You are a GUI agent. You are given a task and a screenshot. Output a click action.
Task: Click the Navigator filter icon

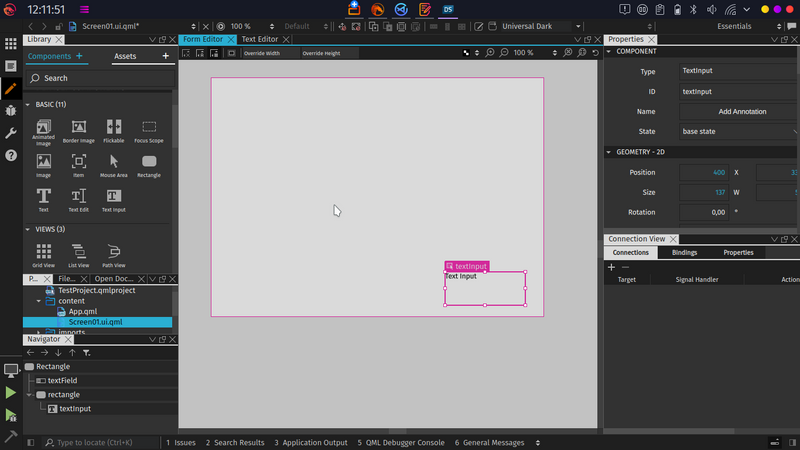(x=86, y=353)
